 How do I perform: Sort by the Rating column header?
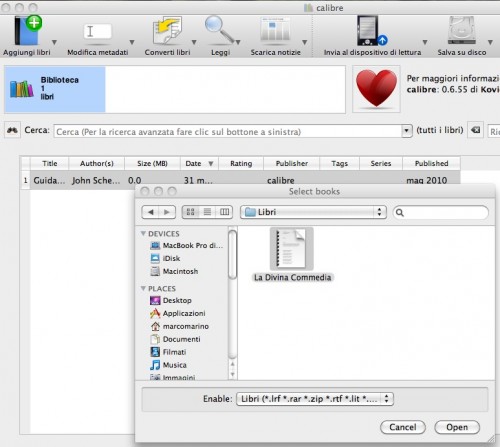[x=241, y=163]
